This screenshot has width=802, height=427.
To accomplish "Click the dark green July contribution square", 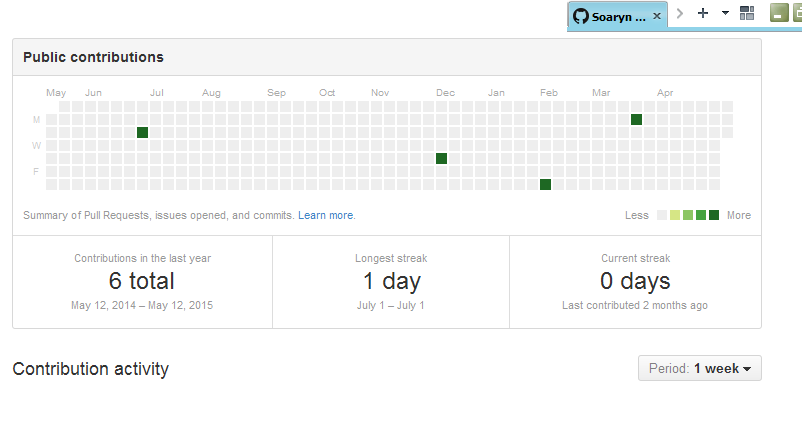I will pos(142,133).
